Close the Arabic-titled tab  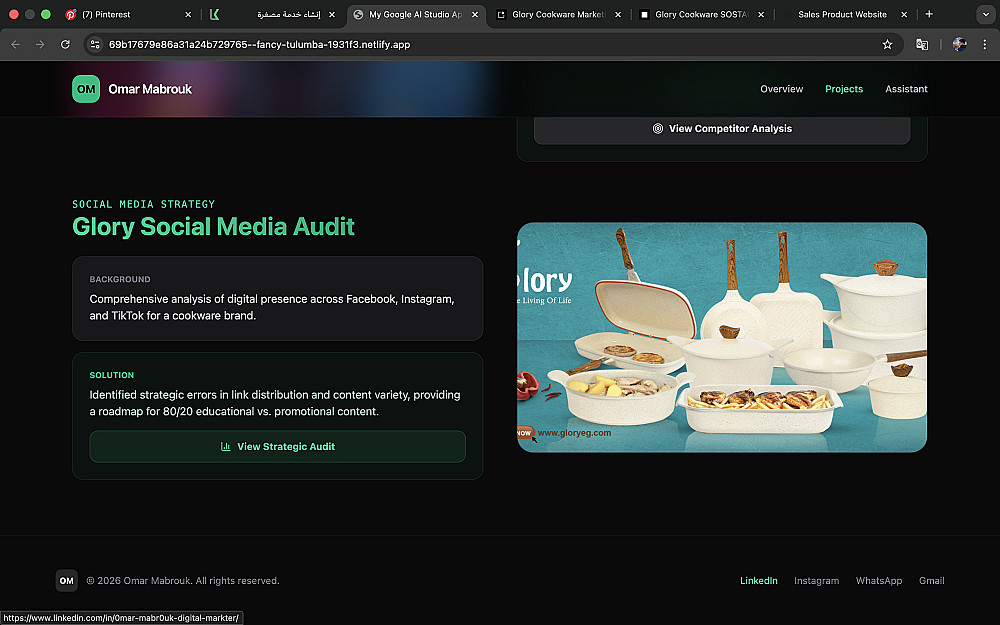pos(332,15)
